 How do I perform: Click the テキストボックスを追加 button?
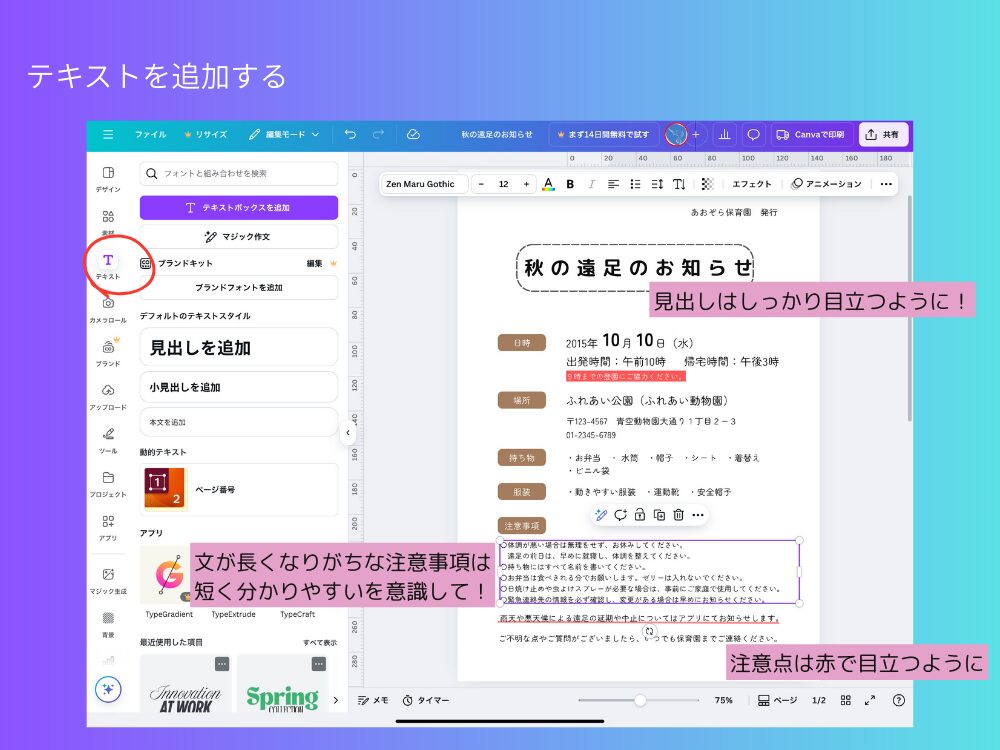(x=239, y=207)
